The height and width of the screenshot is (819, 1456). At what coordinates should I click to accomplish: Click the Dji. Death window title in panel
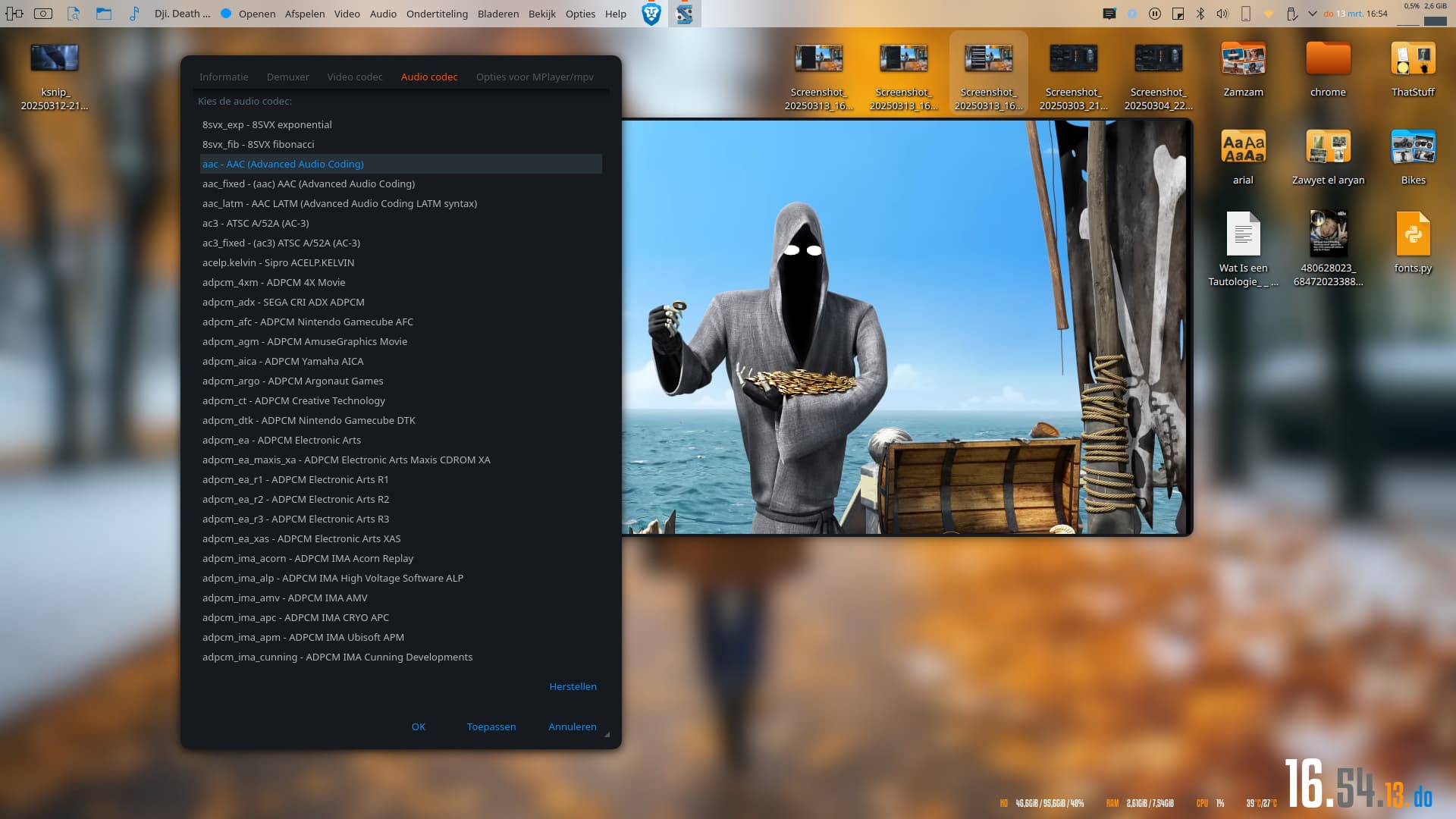pos(182,14)
